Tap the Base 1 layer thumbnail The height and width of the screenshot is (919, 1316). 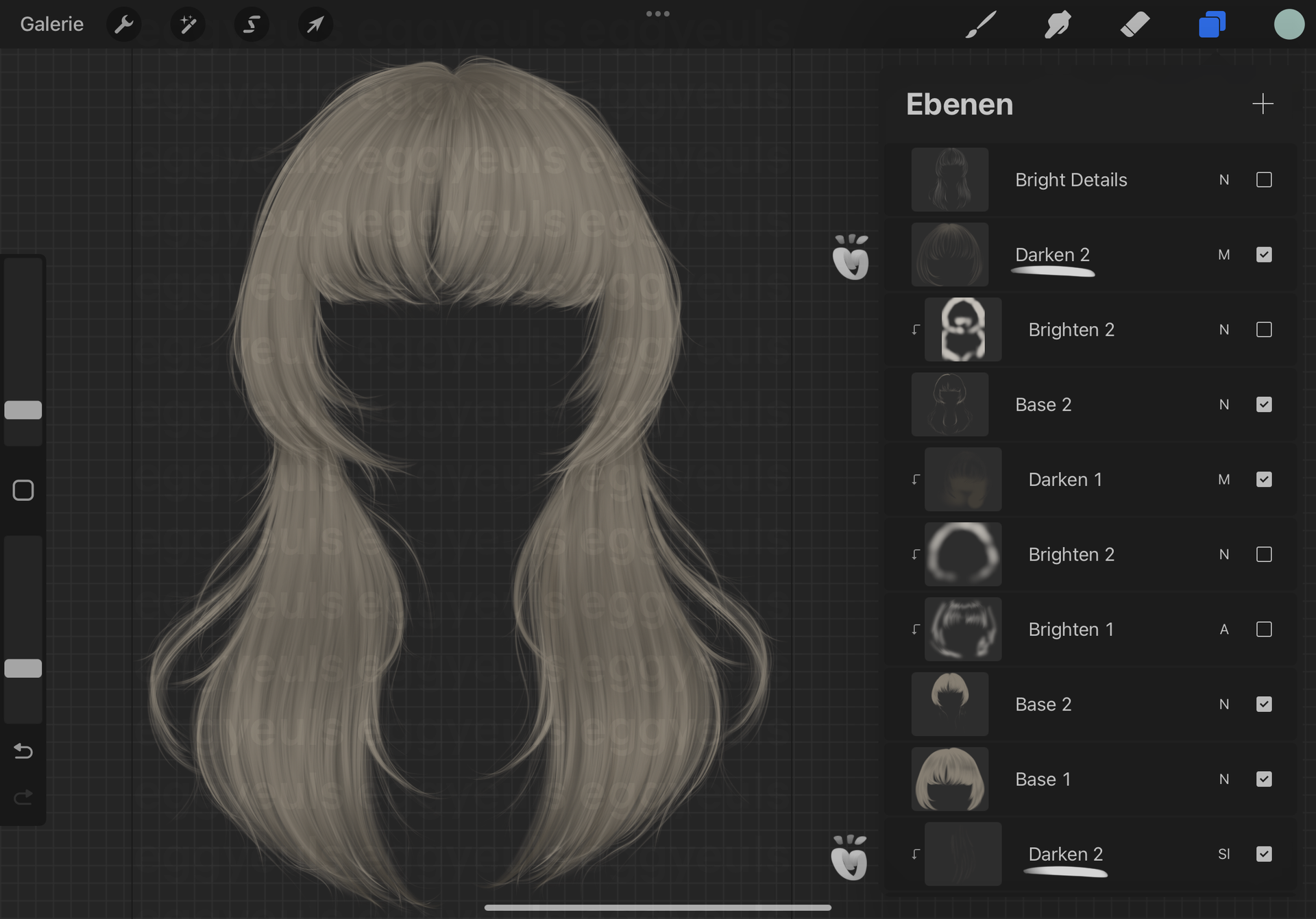[949, 779]
